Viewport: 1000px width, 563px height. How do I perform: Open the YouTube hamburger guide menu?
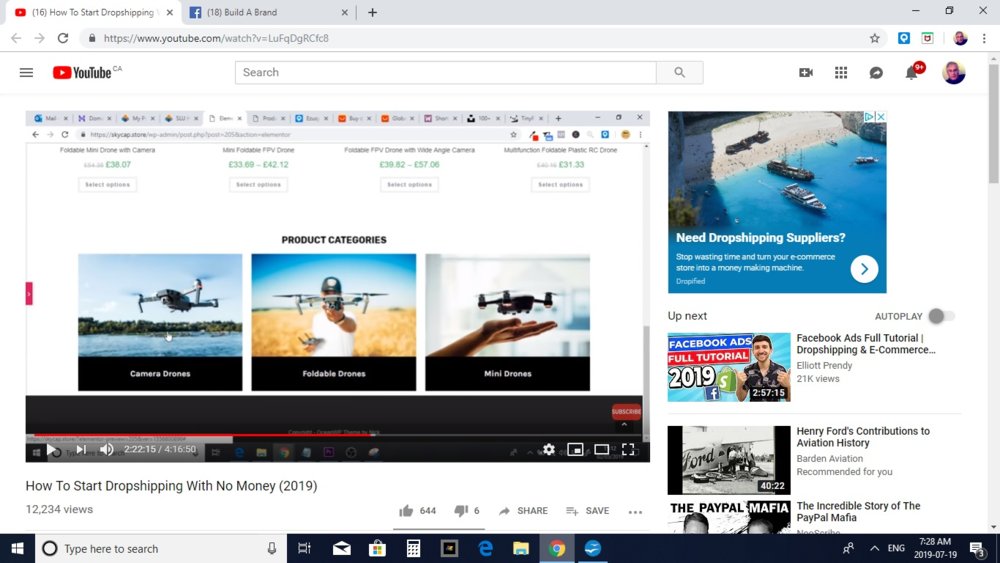point(26,73)
